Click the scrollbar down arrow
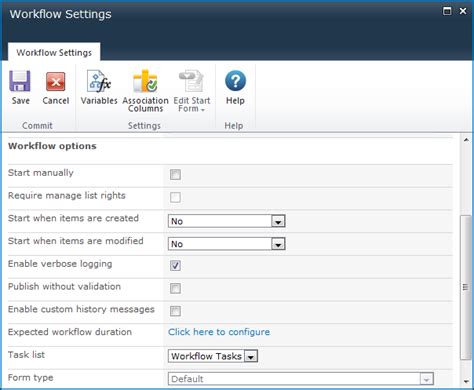The width and height of the screenshot is (474, 390). [x=466, y=381]
